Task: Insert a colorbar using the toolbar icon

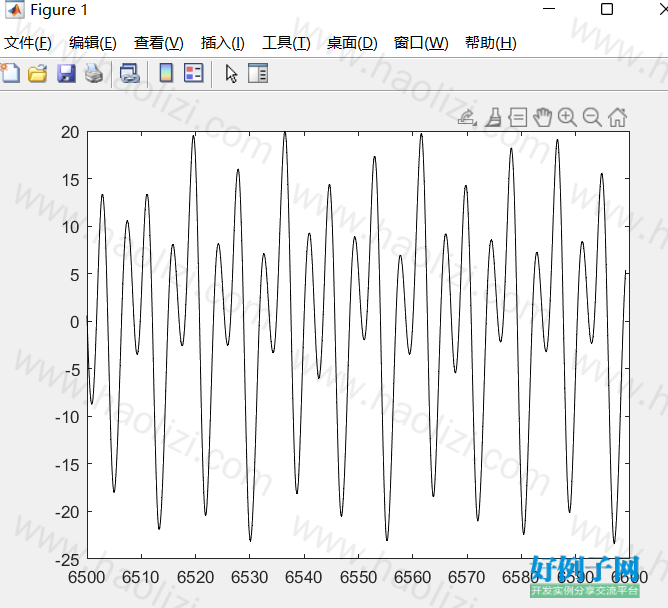Action: coord(166,73)
